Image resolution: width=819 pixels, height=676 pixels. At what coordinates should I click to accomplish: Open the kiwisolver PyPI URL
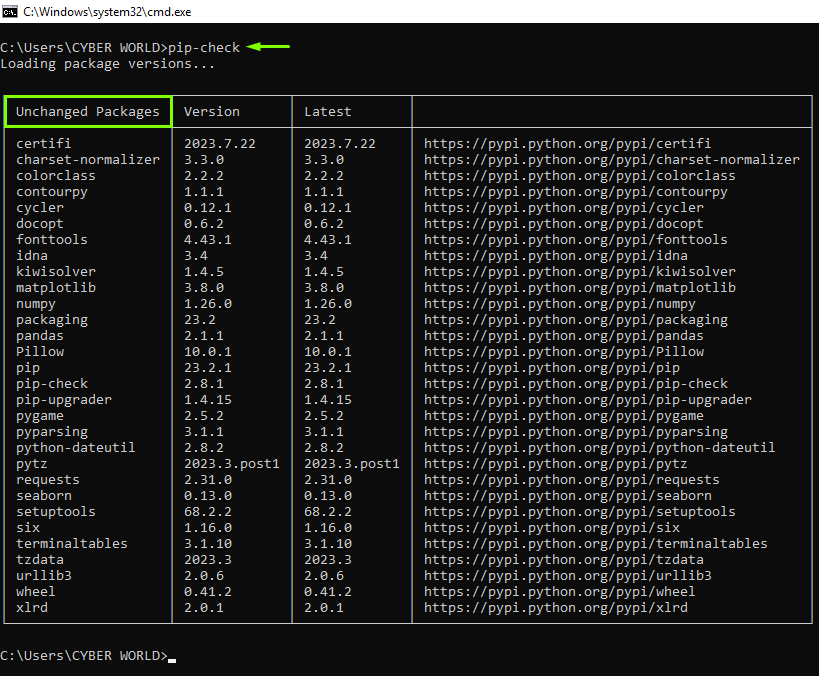point(580,272)
